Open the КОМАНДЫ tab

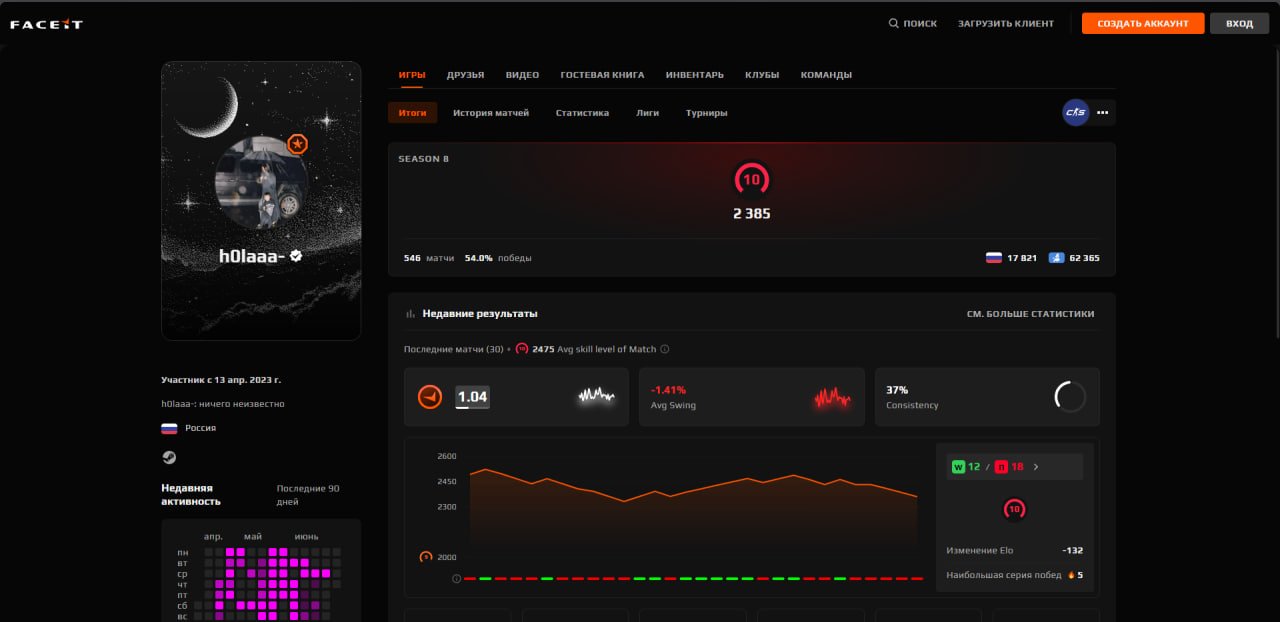826,75
